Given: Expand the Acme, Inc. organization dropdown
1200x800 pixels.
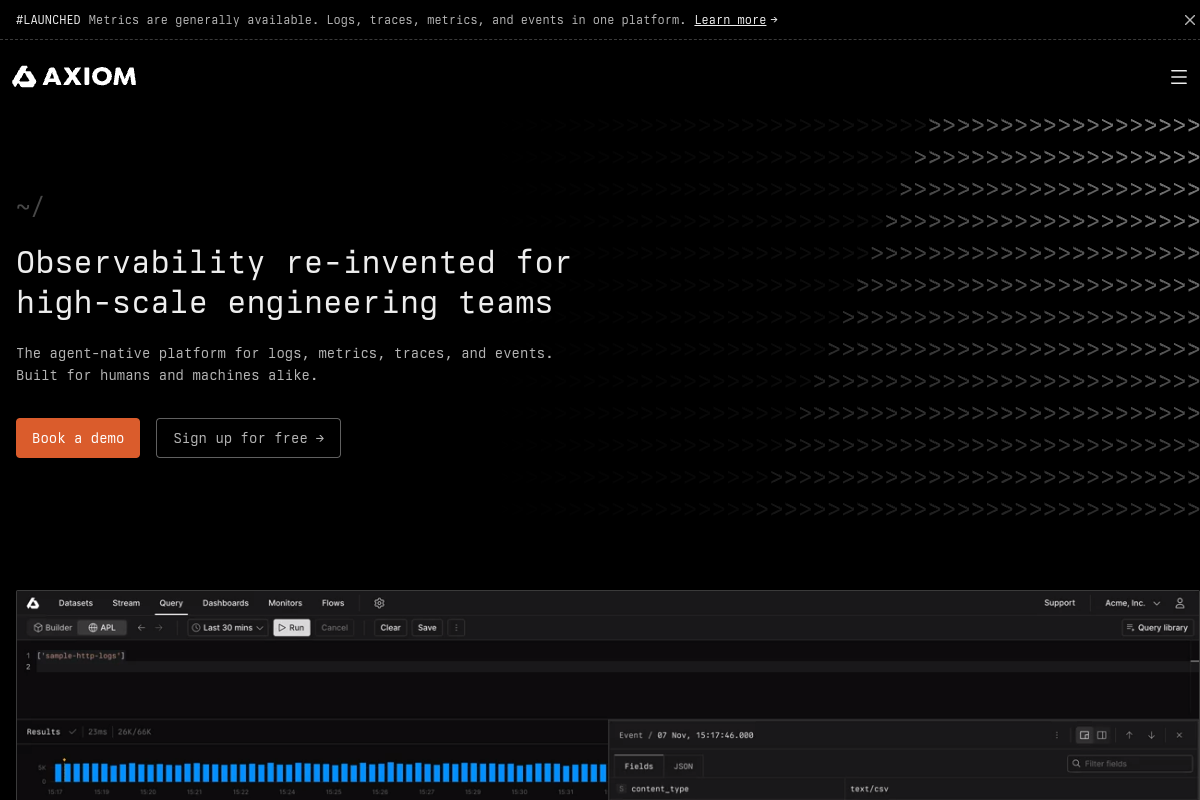Looking at the screenshot, I should pyautogui.click(x=1133, y=603).
